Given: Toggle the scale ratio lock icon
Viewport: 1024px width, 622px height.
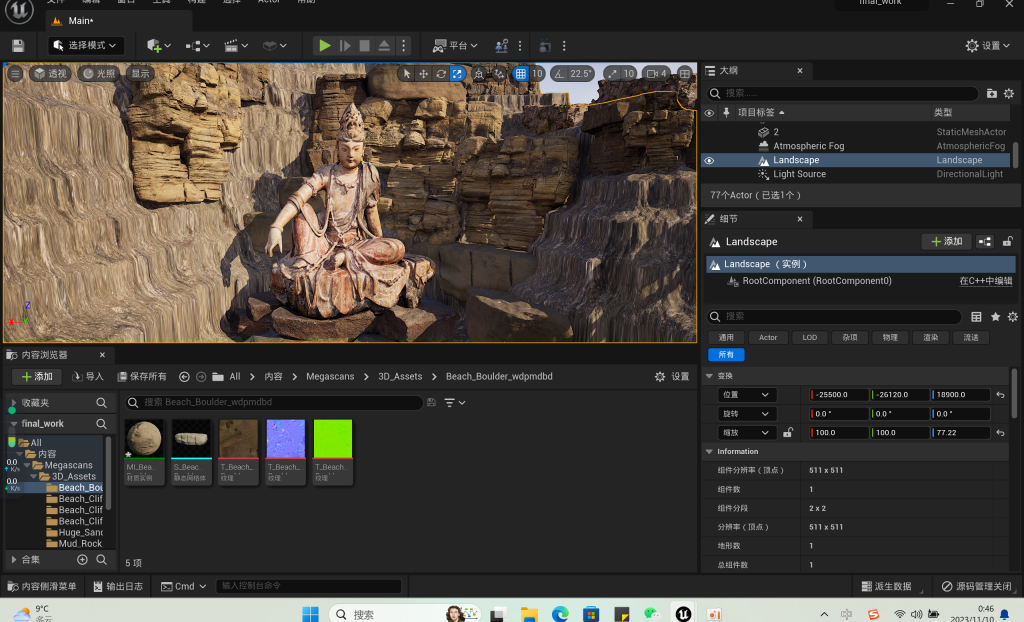Looking at the screenshot, I should pos(788,433).
